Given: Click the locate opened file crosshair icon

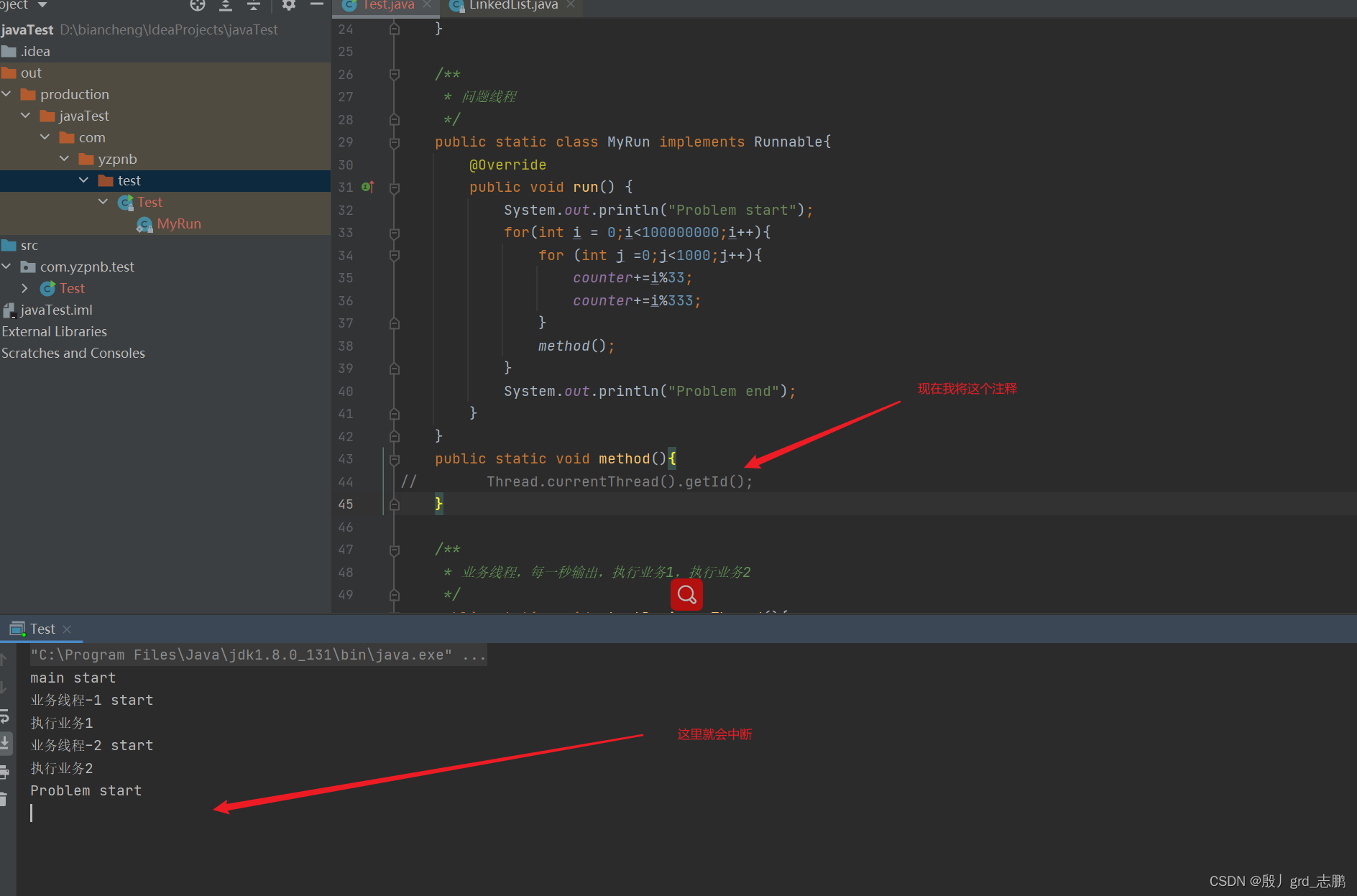Looking at the screenshot, I should [198, 5].
